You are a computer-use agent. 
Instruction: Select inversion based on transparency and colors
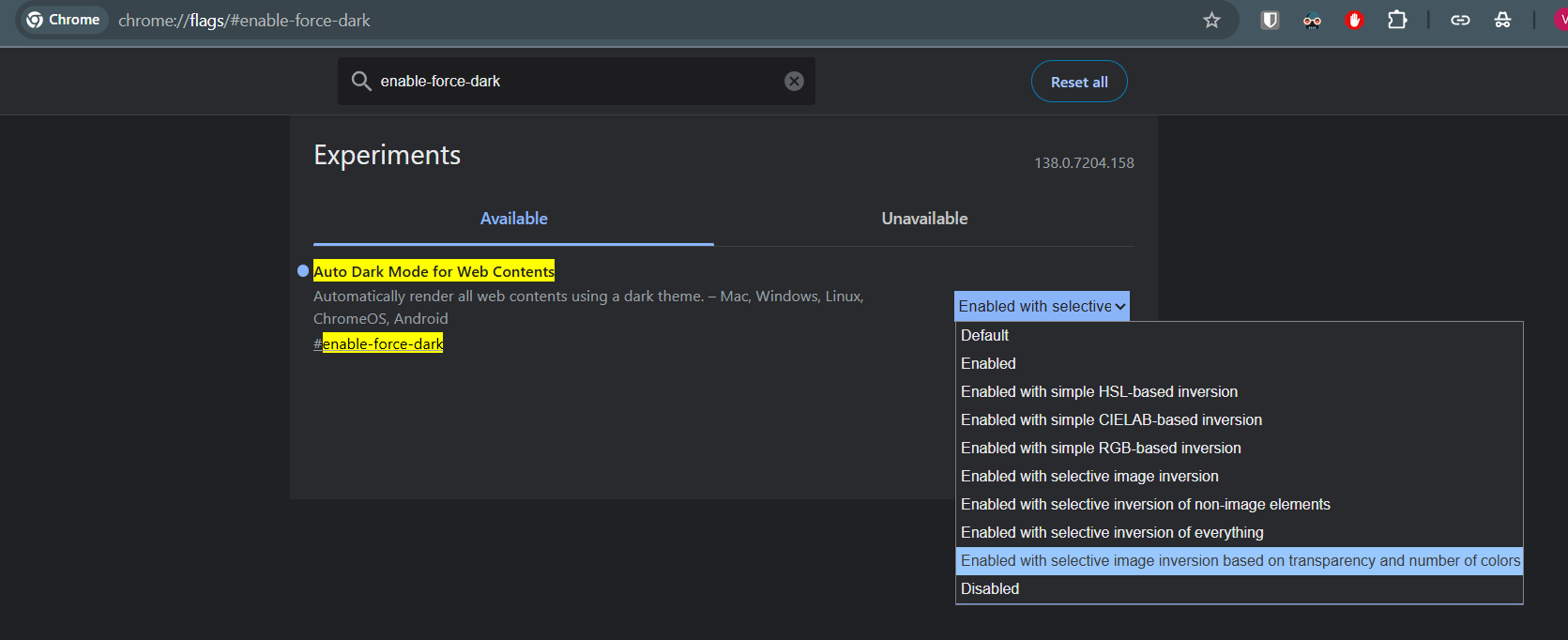pyautogui.click(x=1239, y=560)
